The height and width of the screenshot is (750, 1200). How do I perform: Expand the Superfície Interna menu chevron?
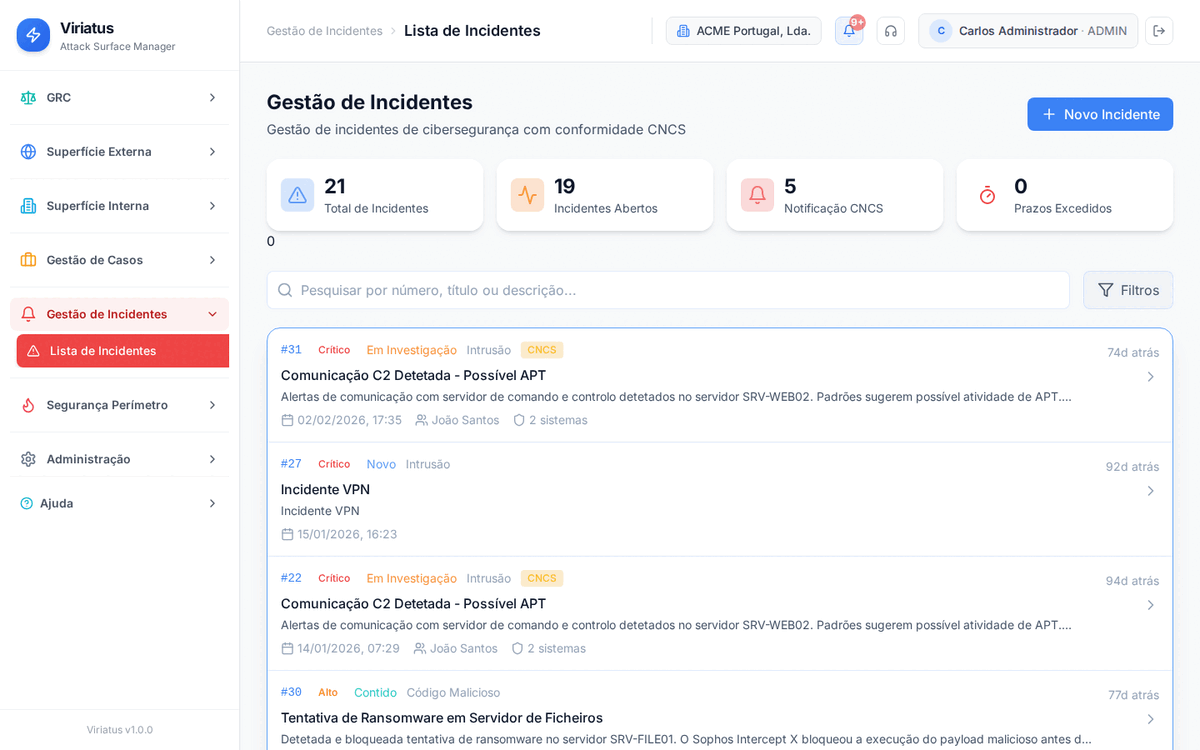[x=210, y=205]
